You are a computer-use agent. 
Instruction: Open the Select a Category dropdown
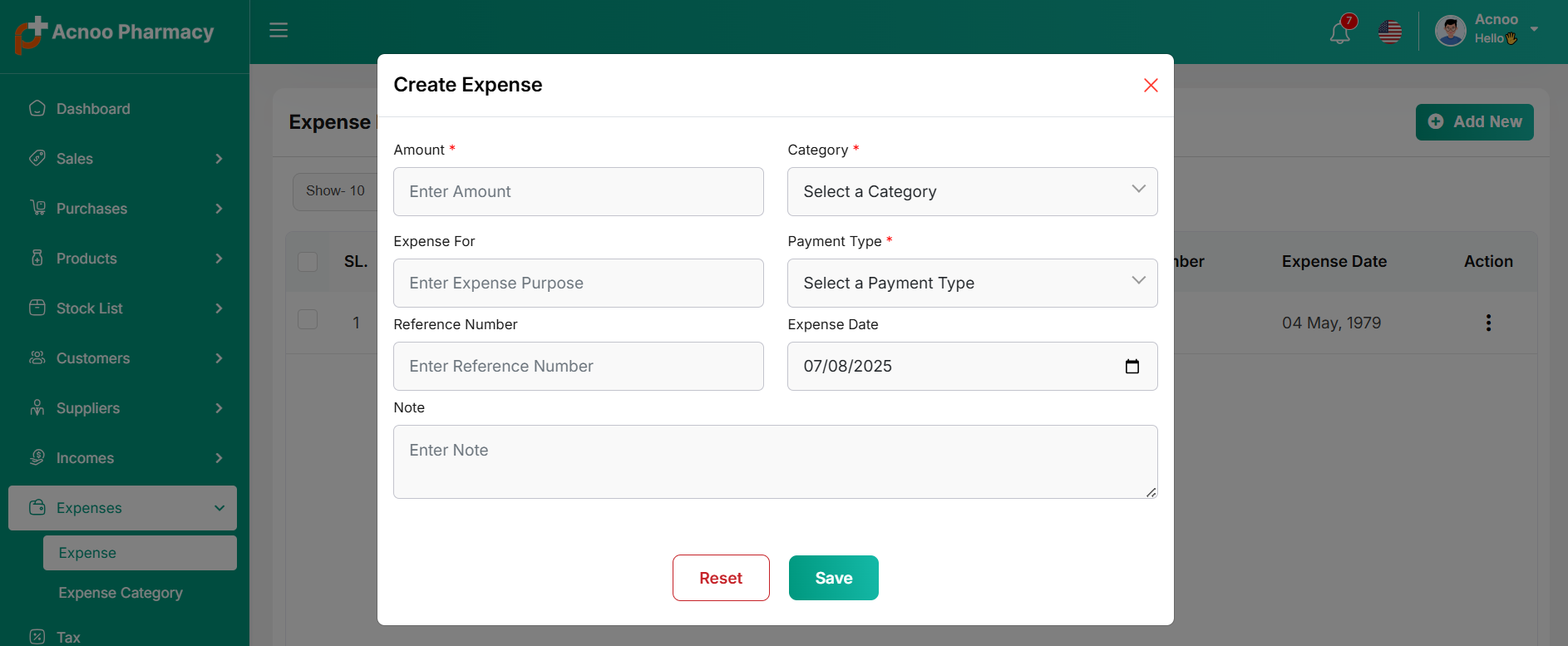point(972,192)
